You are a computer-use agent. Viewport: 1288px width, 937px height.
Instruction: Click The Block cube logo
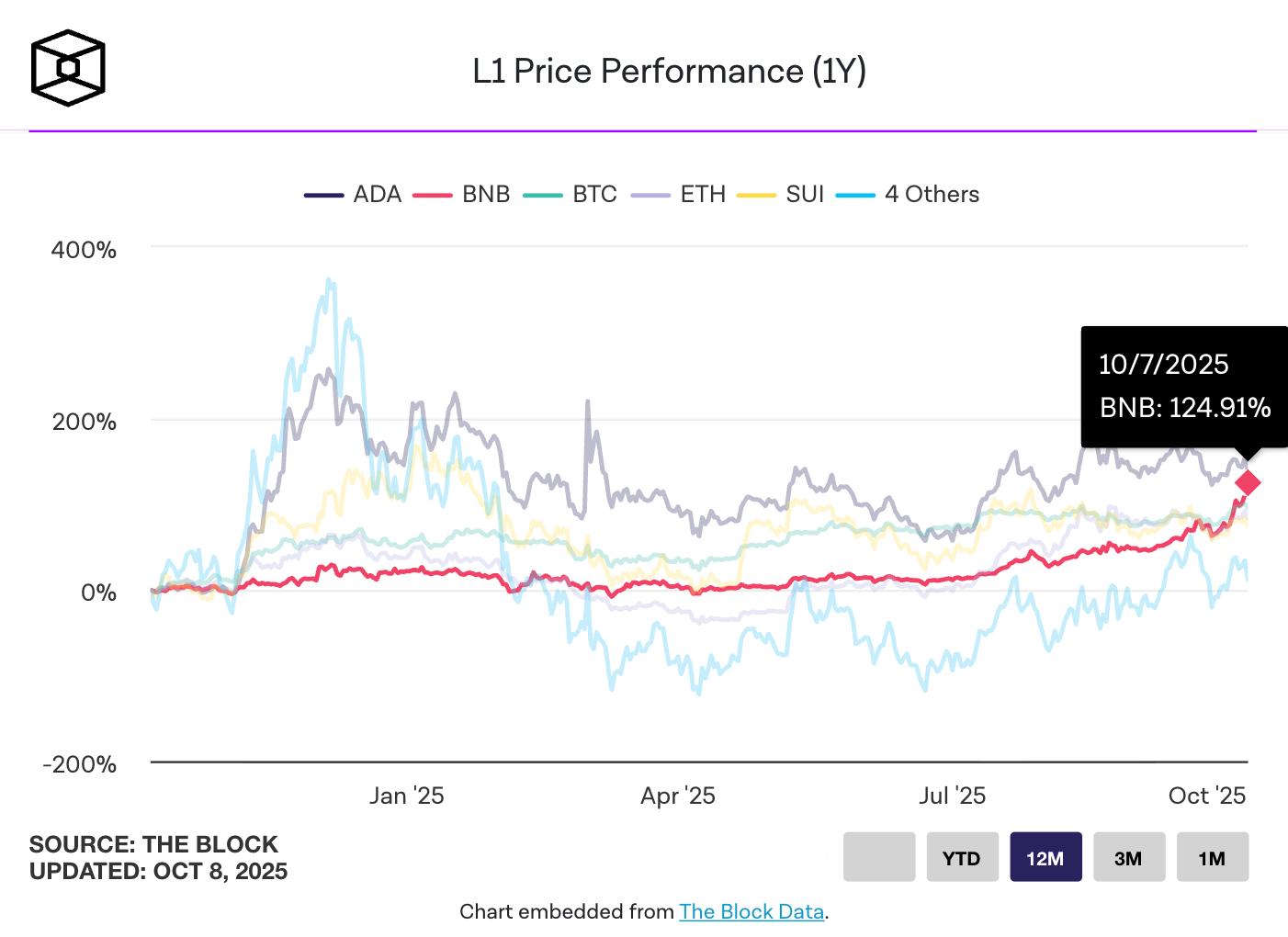coord(68,68)
